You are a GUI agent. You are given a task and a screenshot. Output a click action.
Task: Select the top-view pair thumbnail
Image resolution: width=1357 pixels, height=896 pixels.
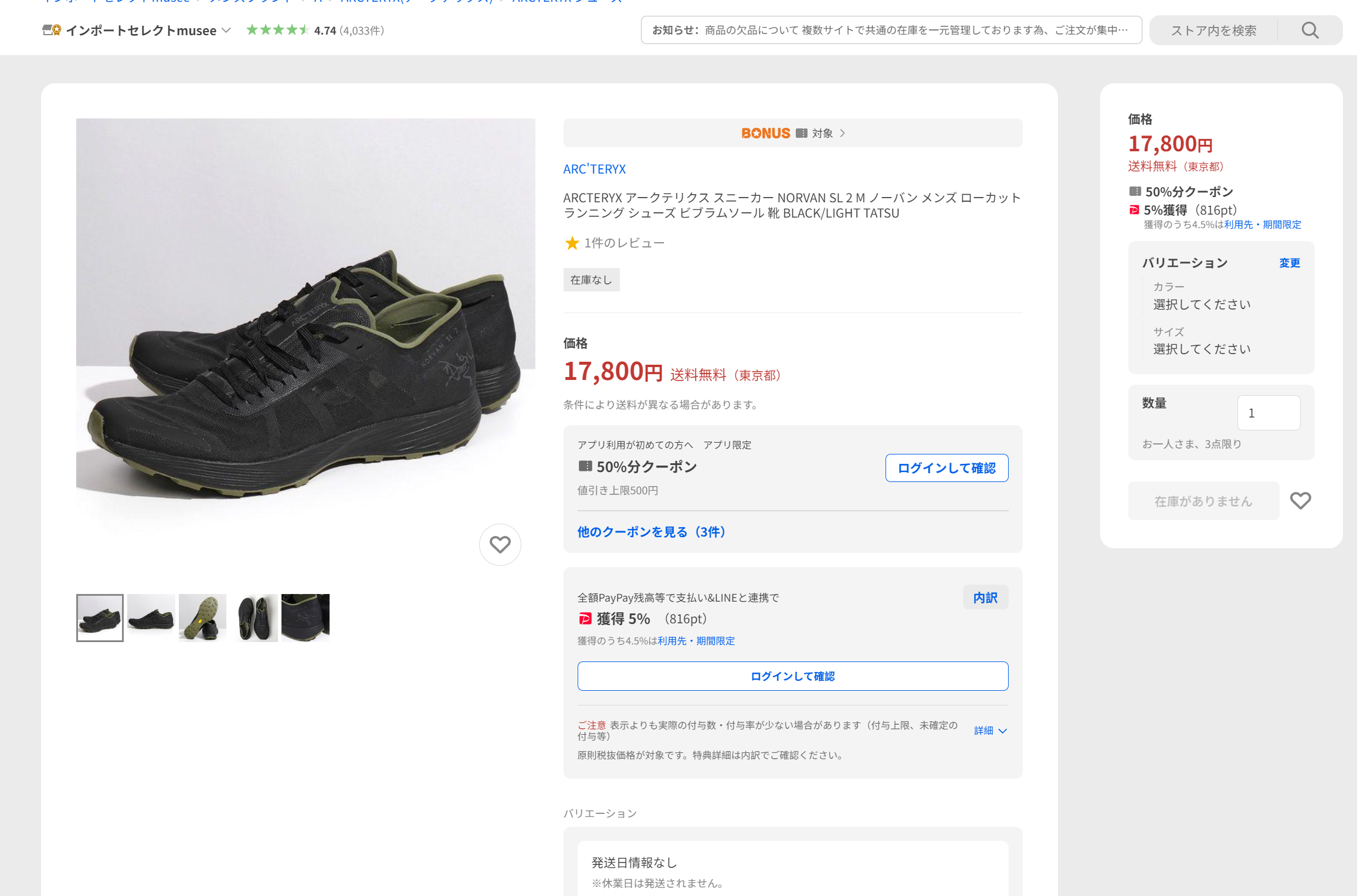pyautogui.click(x=254, y=618)
